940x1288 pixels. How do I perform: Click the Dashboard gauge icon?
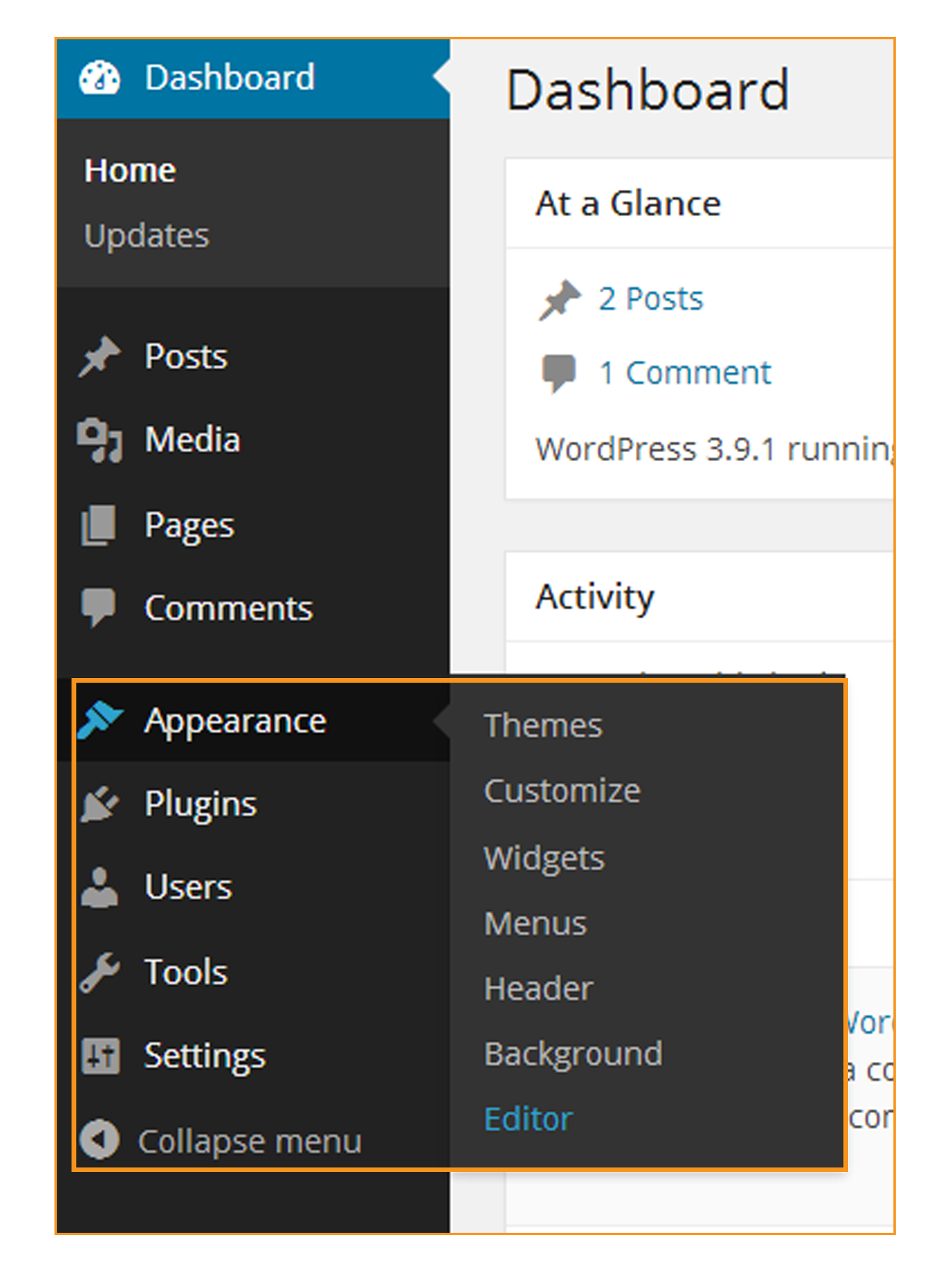pos(99,77)
